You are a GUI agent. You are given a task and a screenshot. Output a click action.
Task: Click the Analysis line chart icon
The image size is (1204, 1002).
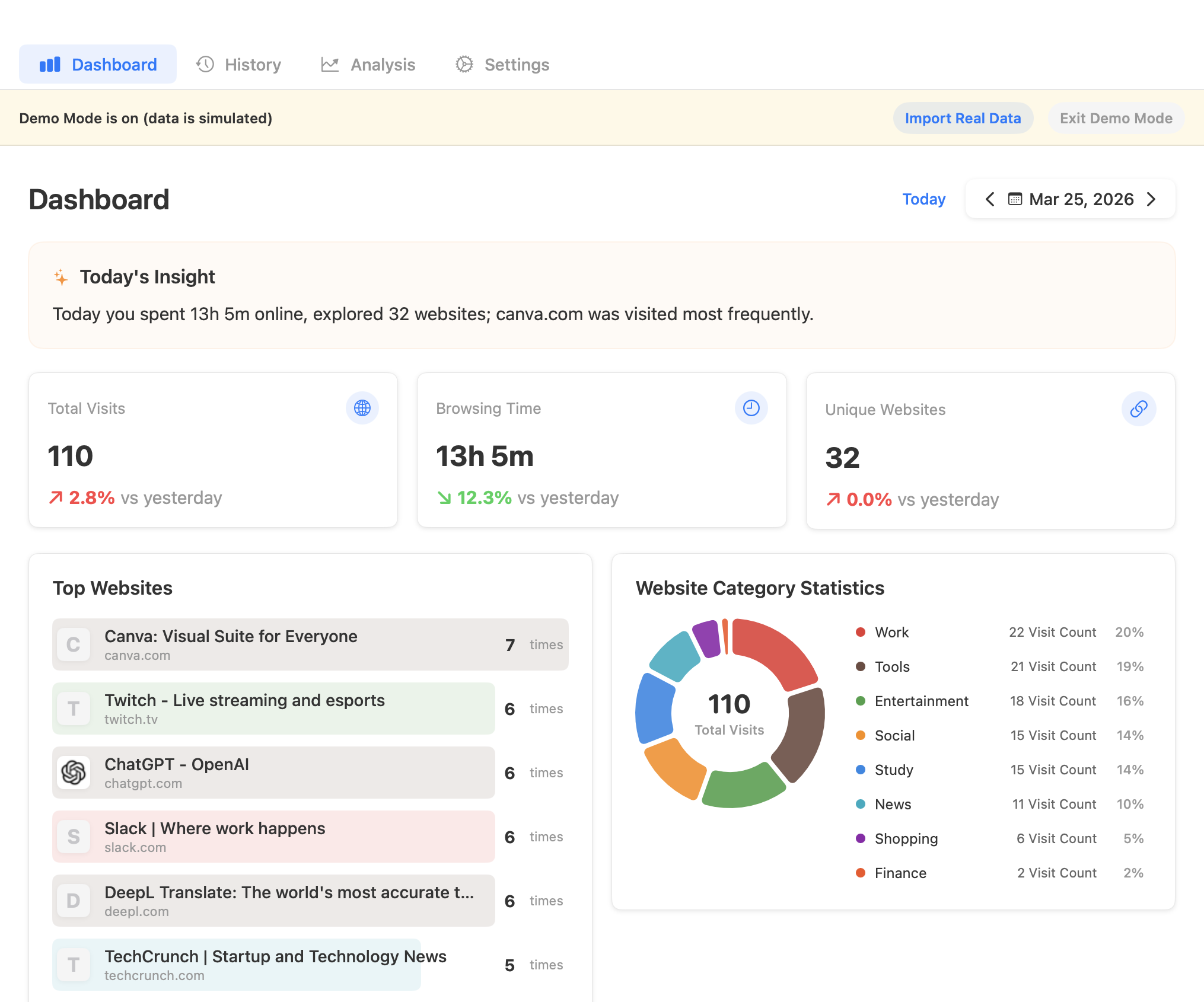point(330,64)
